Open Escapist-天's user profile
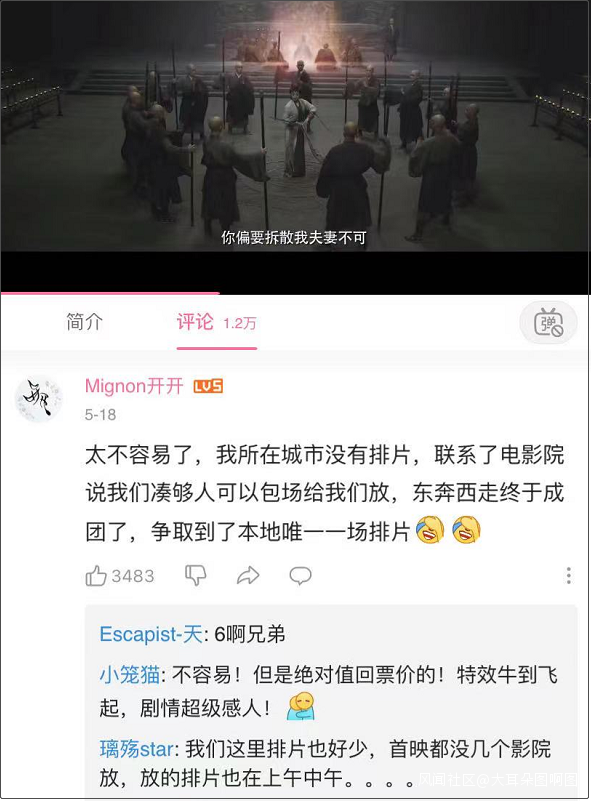 coord(151,634)
